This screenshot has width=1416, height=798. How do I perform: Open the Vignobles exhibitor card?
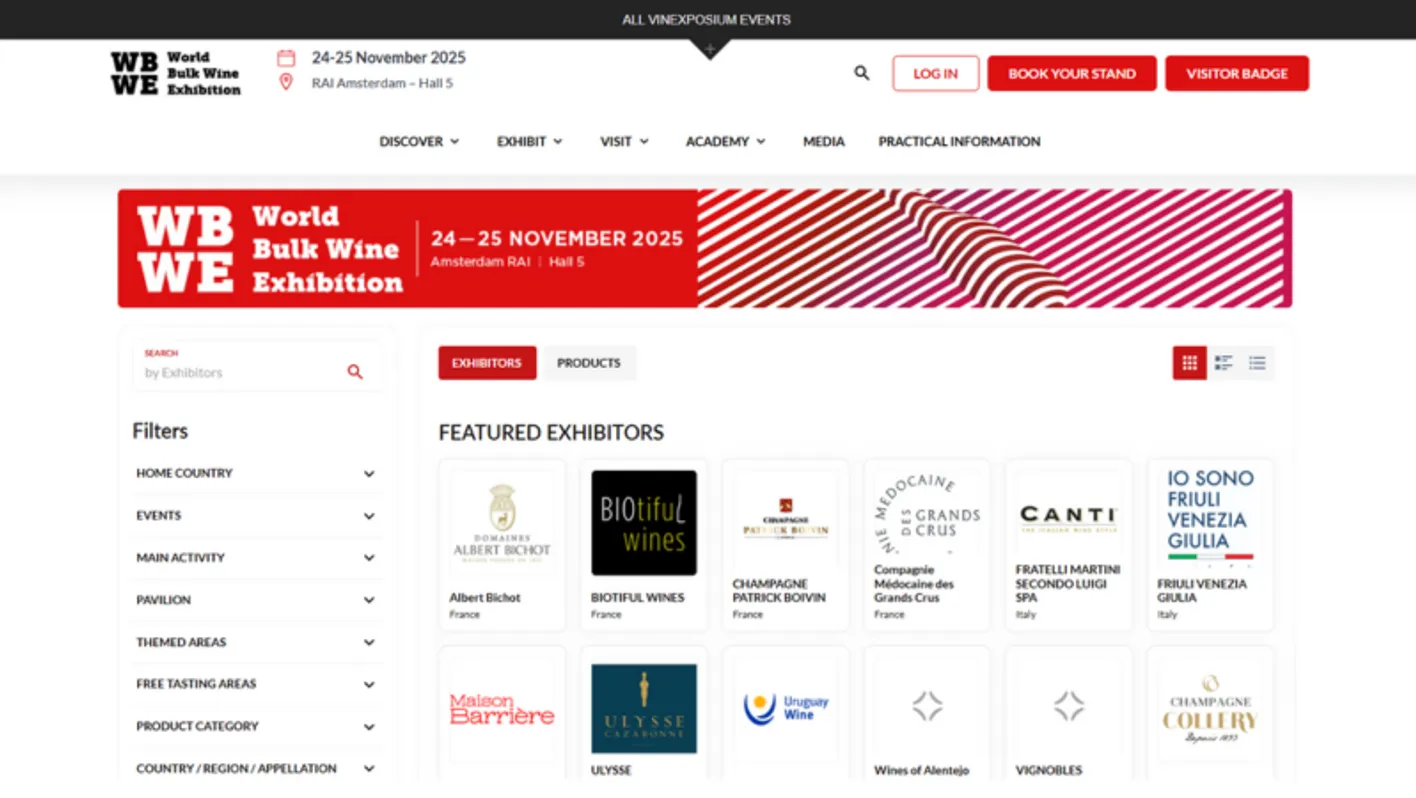coord(1069,713)
